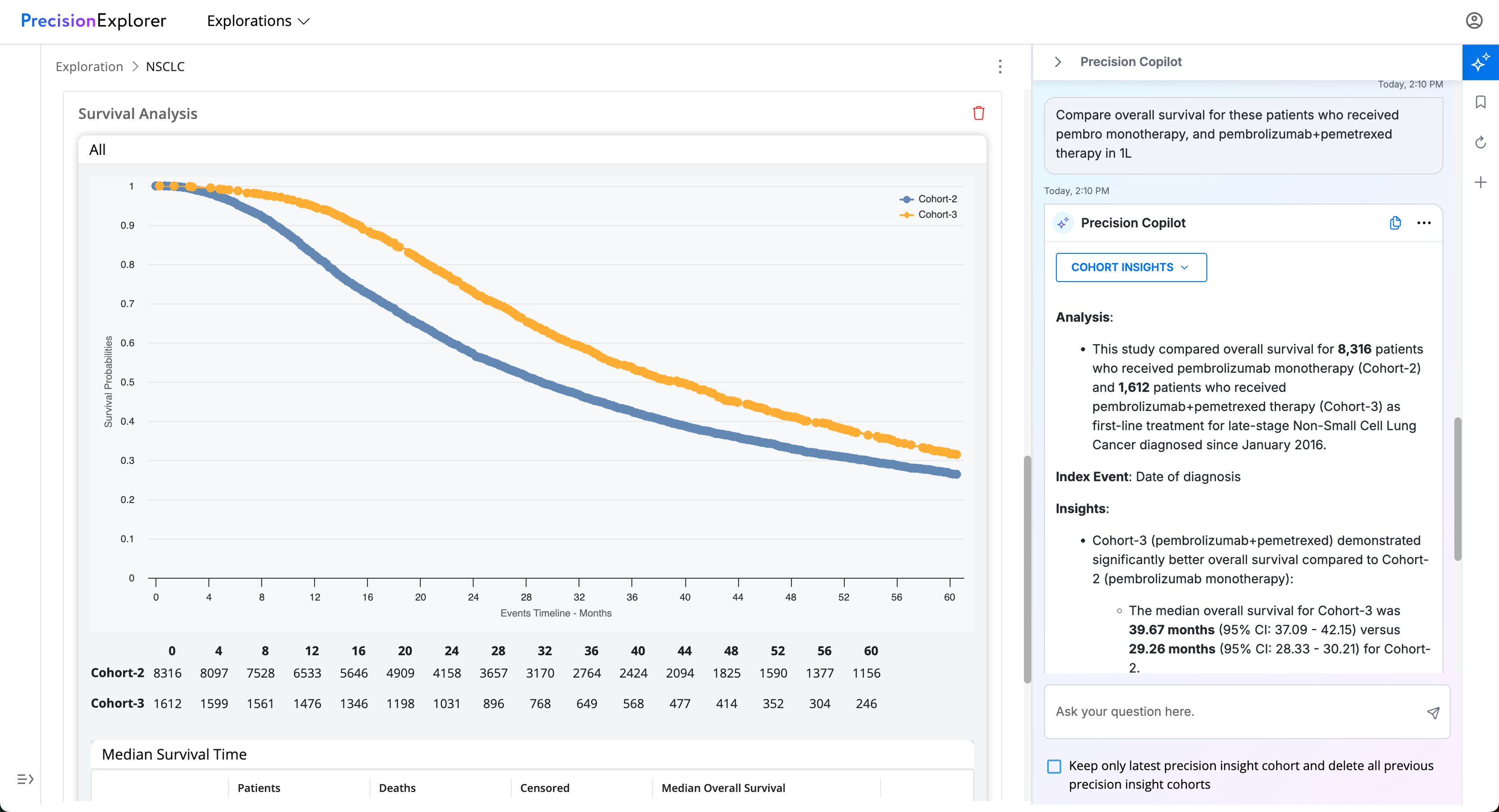Click the bold 39.67 months value
1499x812 pixels.
tap(1171, 630)
